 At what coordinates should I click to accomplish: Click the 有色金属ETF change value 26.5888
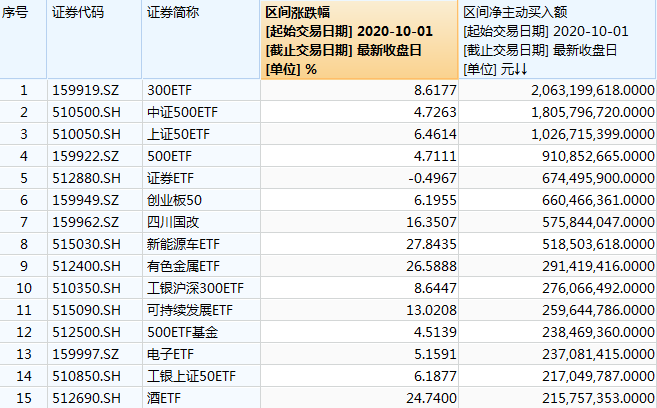point(431,266)
